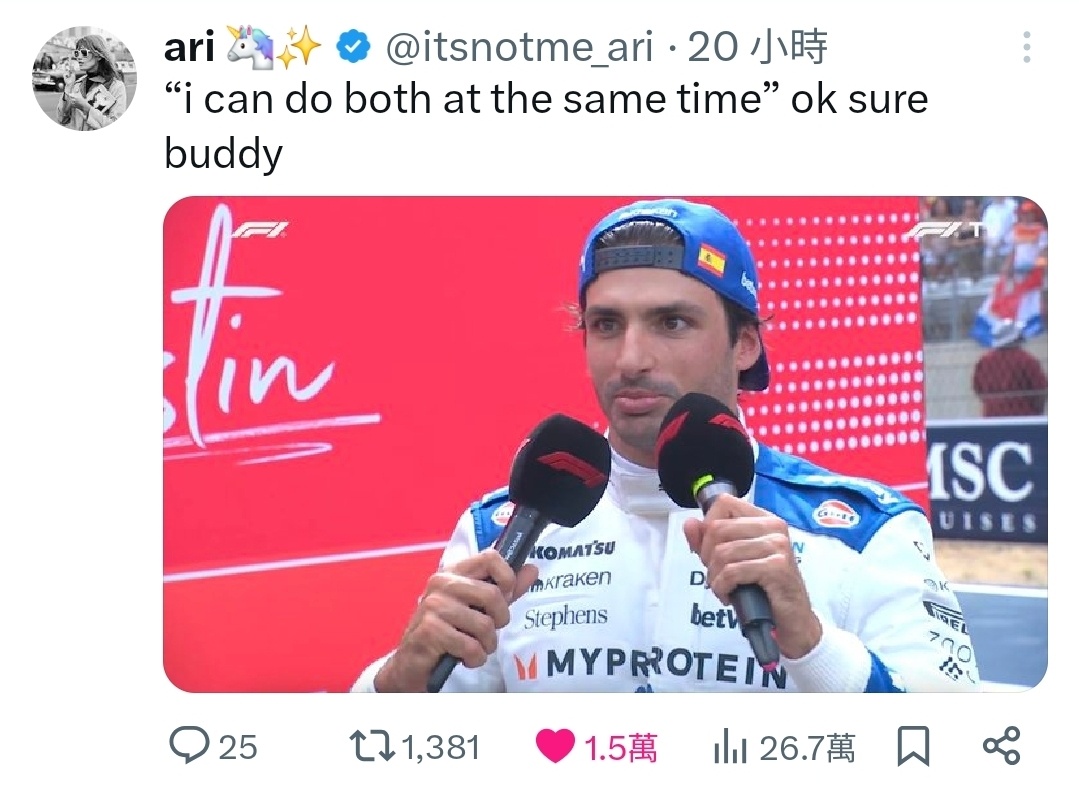Viewport: 1079px width, 795px height.
Task: Click the 25 replies count
Action: 238,748
